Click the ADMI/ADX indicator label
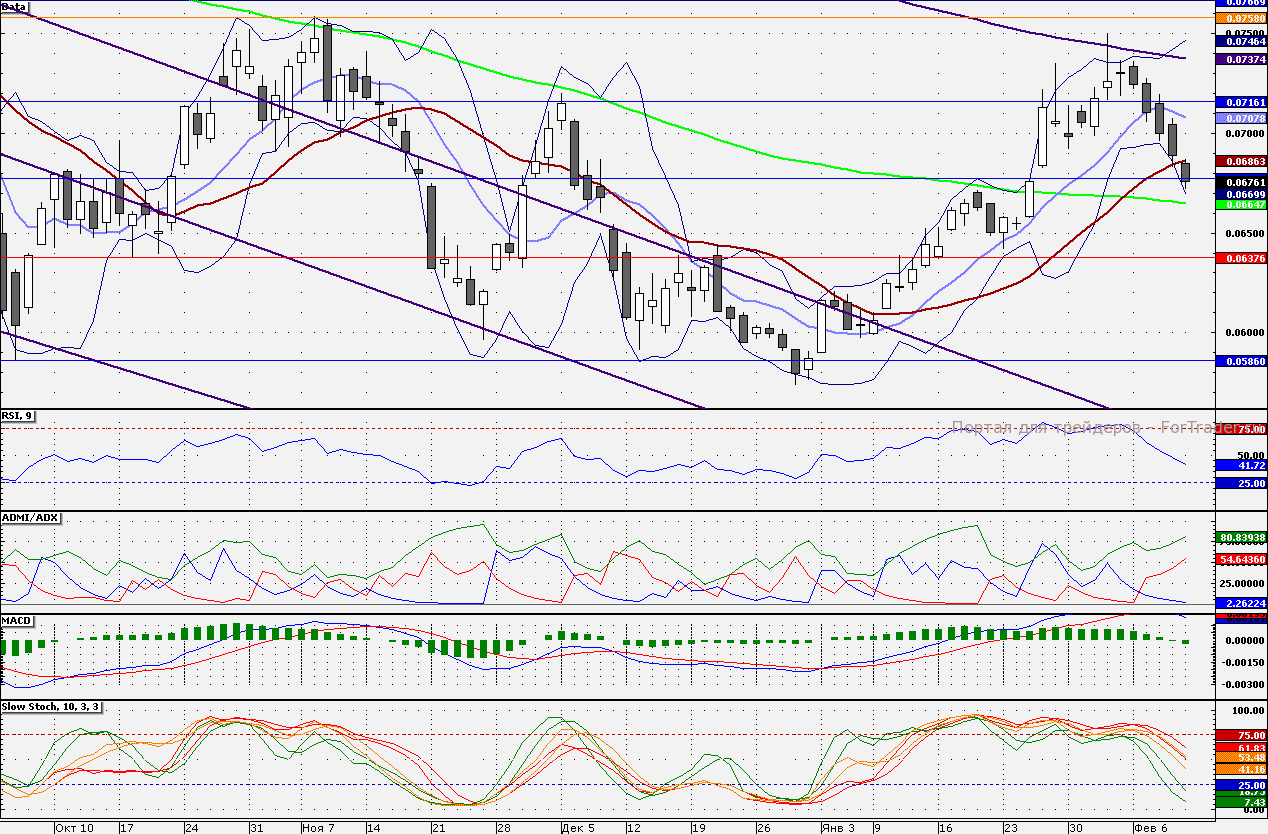Viewport: 1268px width, 834px height. click(x=30, y=517)
